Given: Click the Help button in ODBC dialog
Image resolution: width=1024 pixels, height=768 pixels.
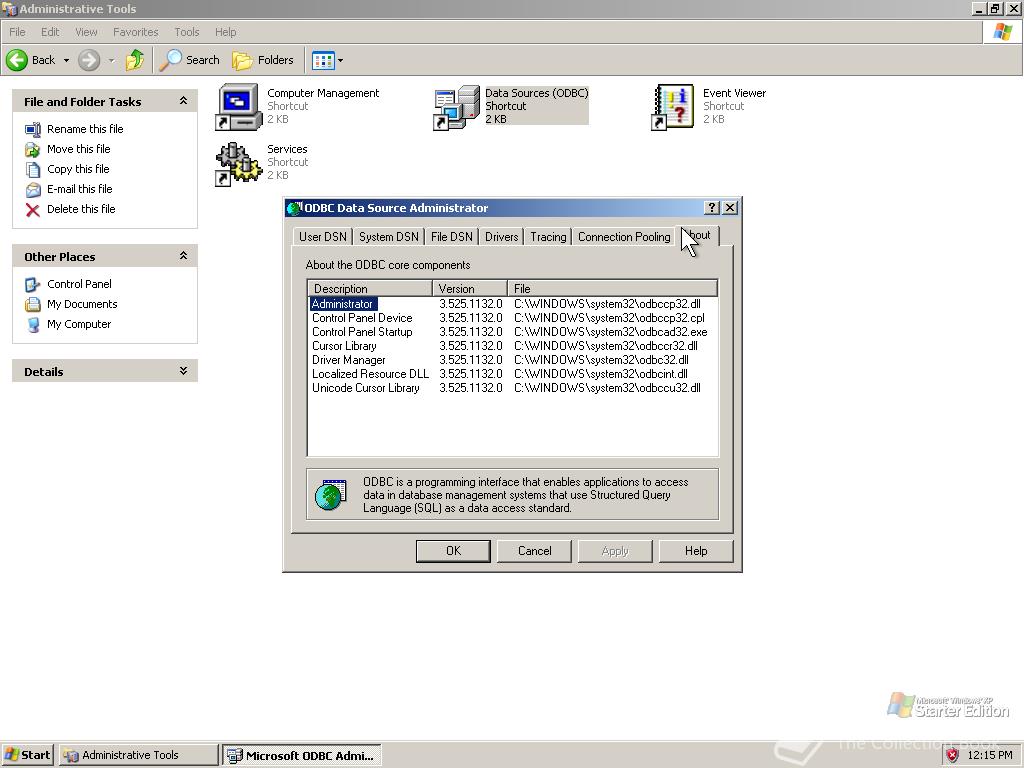Looking at the screenshot, I should [x=696, y=551].
